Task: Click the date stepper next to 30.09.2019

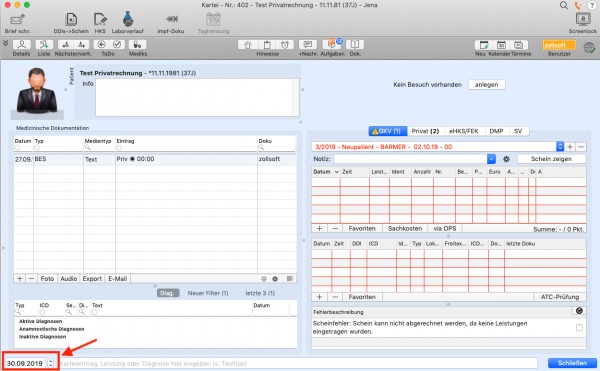Action: tap(51, 363)
